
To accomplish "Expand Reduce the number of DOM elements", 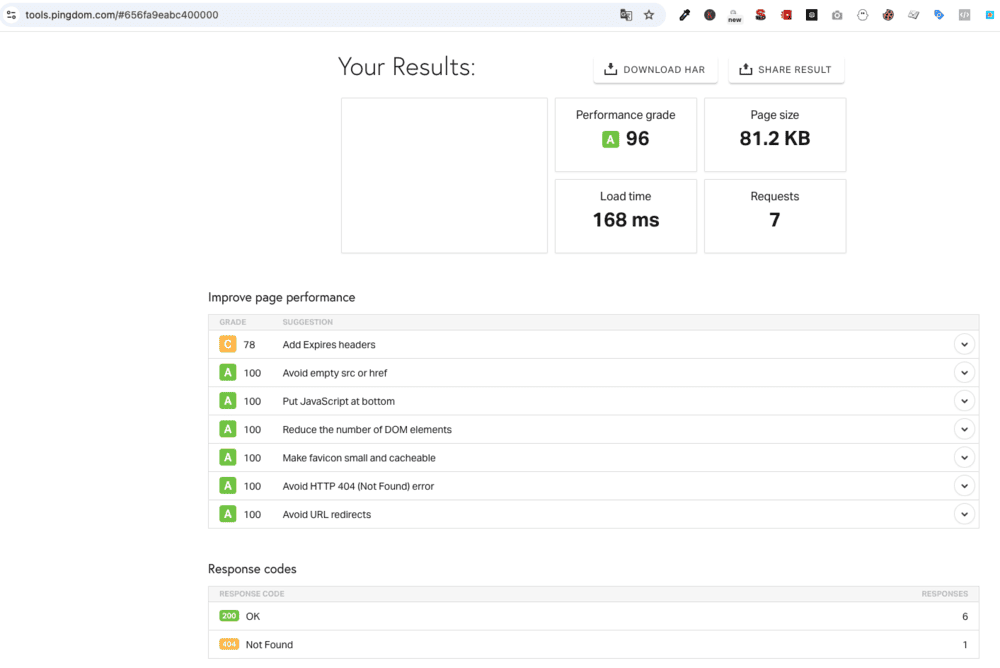I will coord(964,430).
